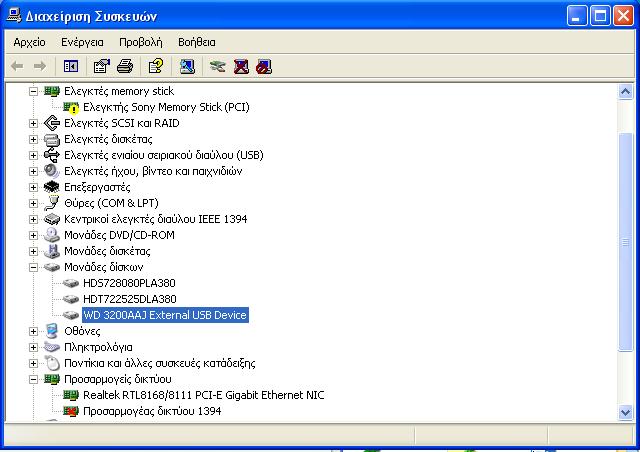The image size is (640, 452).
Task: Select WD 3200AAJ External USB Device
Action: [165, 315]
